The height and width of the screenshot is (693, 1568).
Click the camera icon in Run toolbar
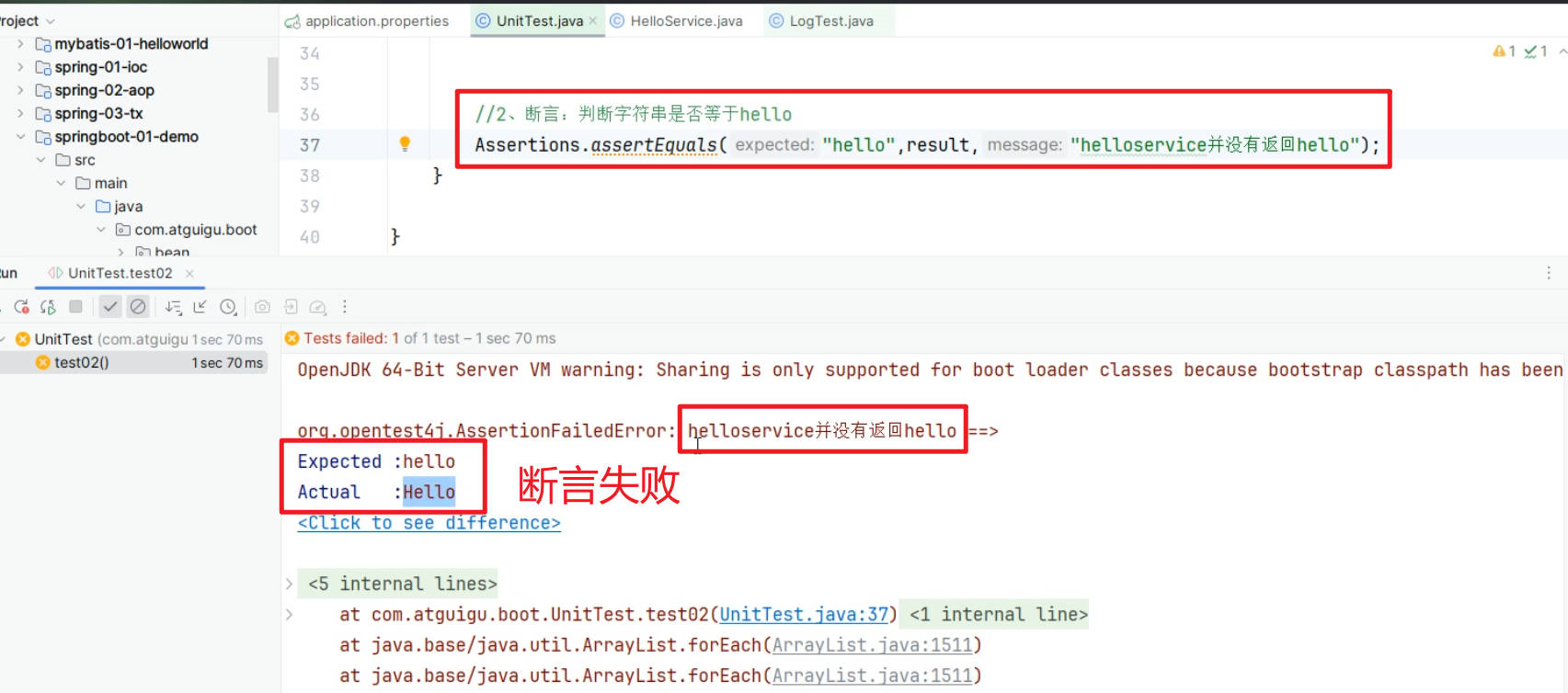tap(263, 307)
